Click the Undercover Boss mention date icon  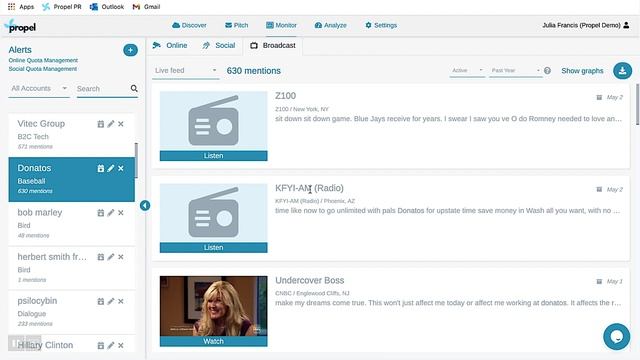tap(599, 281)
